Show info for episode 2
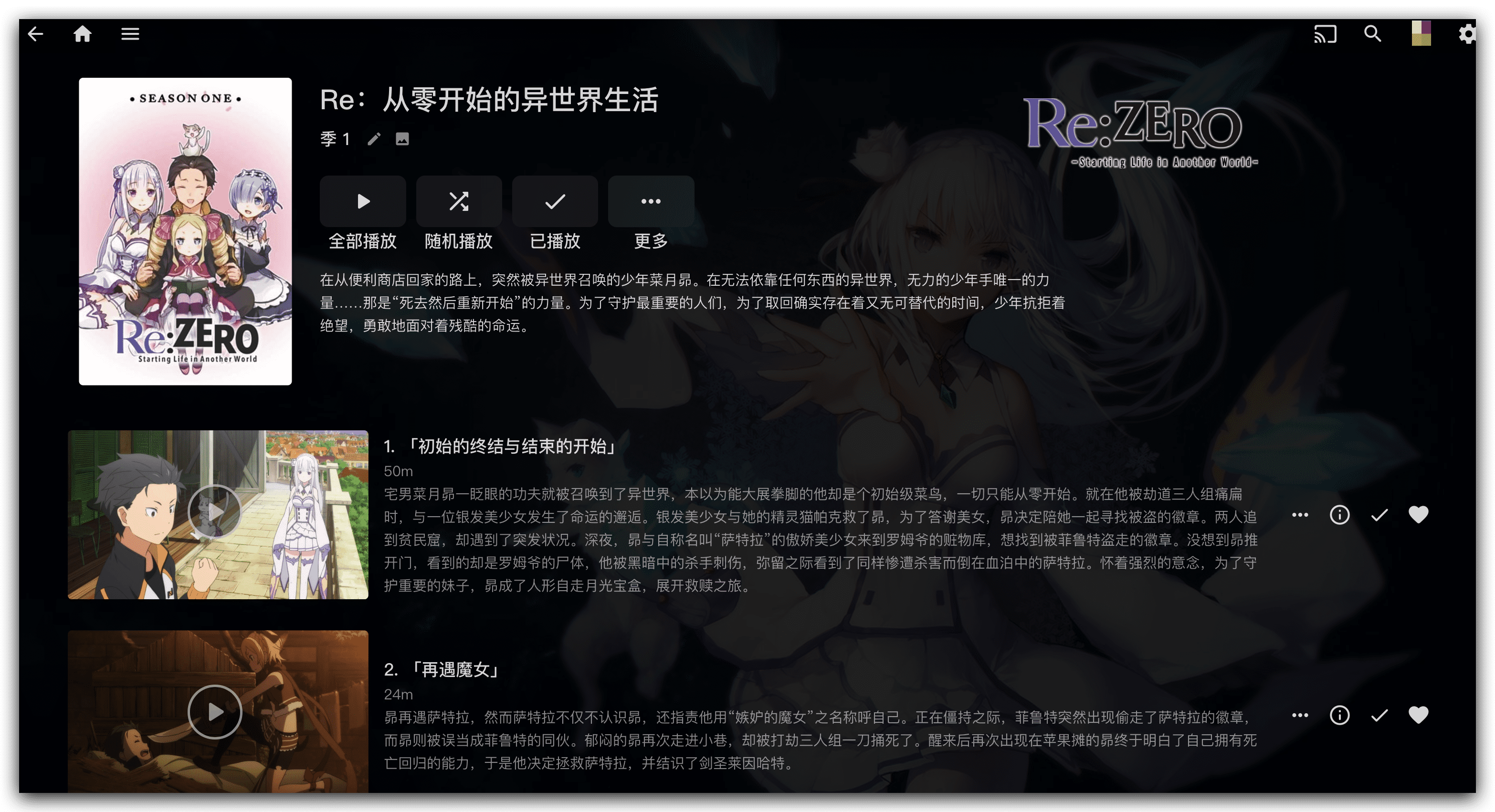The width and height of the screenshot is (1495, 812). click(1339, 715)
